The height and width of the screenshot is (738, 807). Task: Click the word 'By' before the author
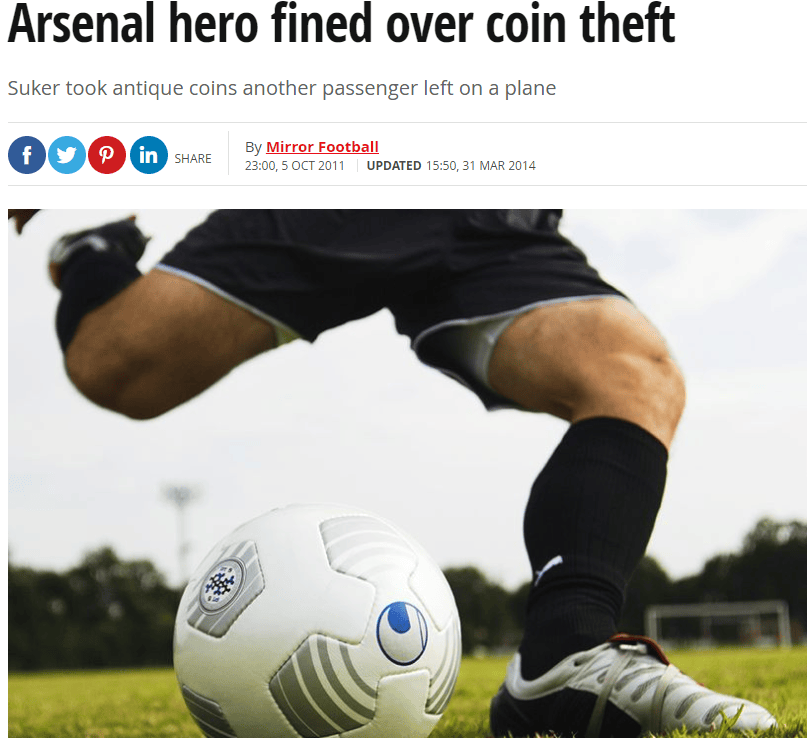point(253,147)
